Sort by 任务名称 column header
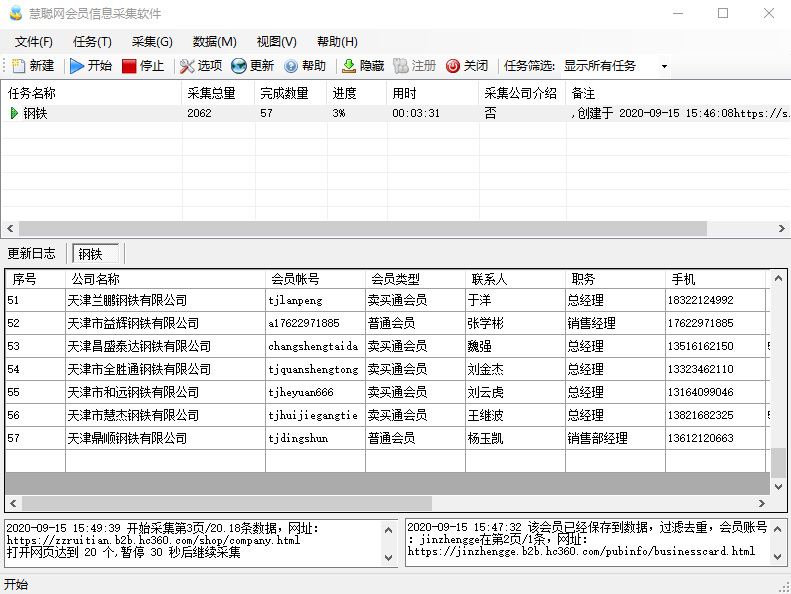Screen dimensions: 791x594 [x=91, y=93]
